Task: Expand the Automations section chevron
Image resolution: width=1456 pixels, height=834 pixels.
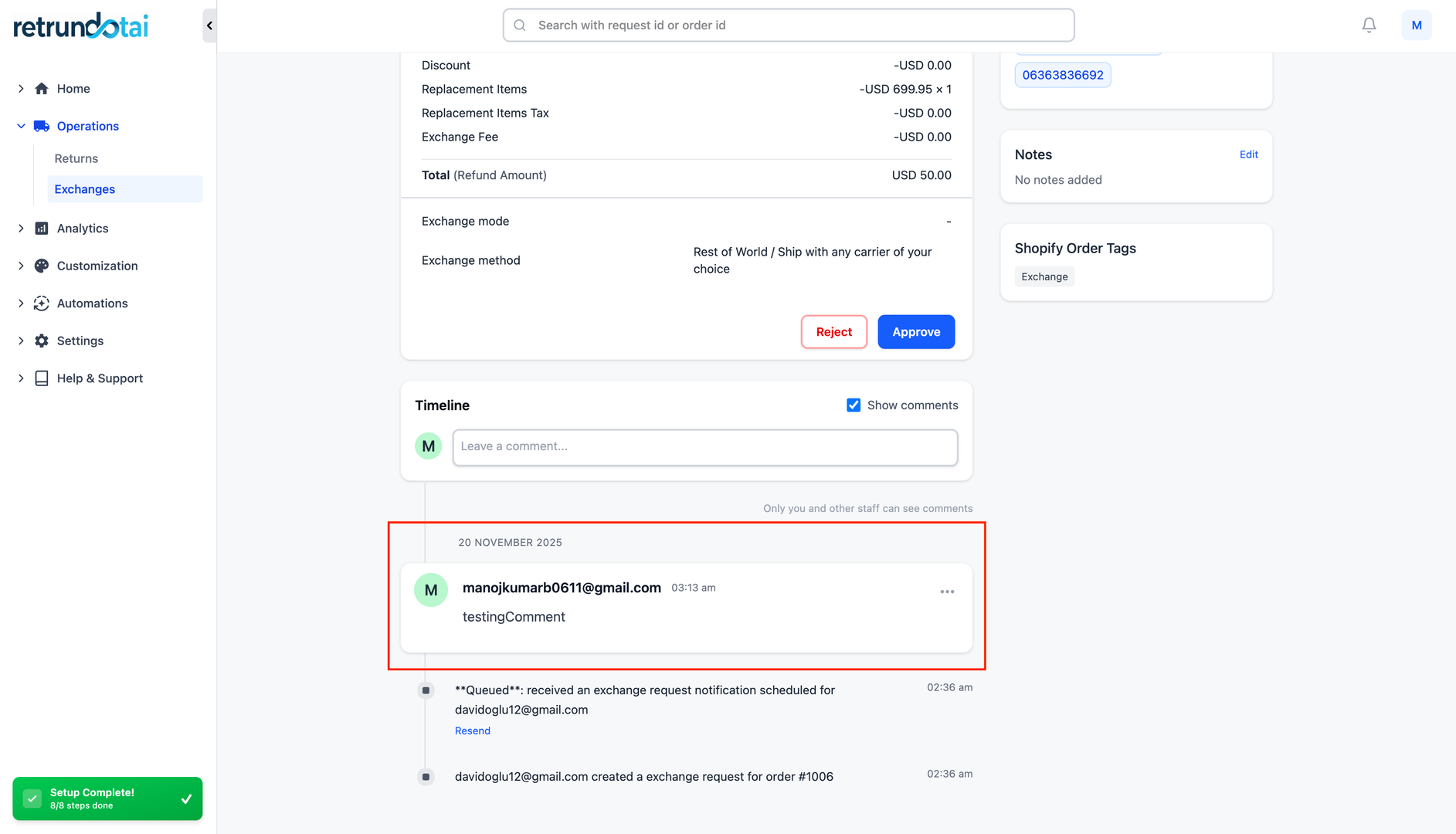Action: click(21, 303)
